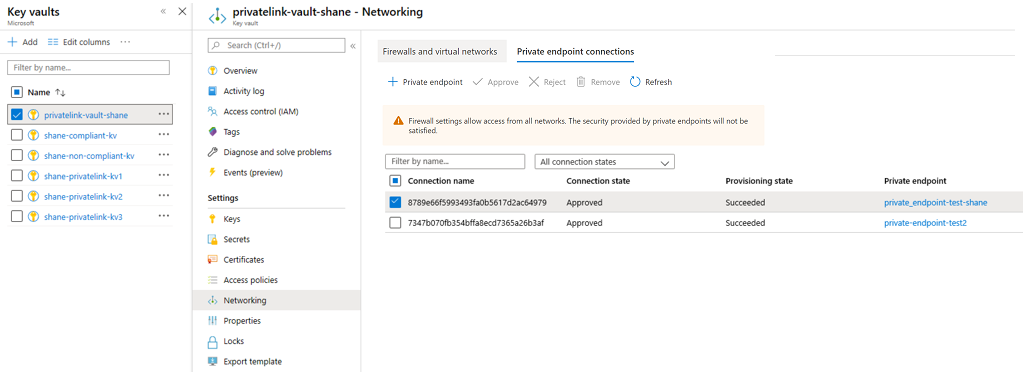1028x376 pixels.
Task: Open the Keys settings page
Action: (231, 219)
